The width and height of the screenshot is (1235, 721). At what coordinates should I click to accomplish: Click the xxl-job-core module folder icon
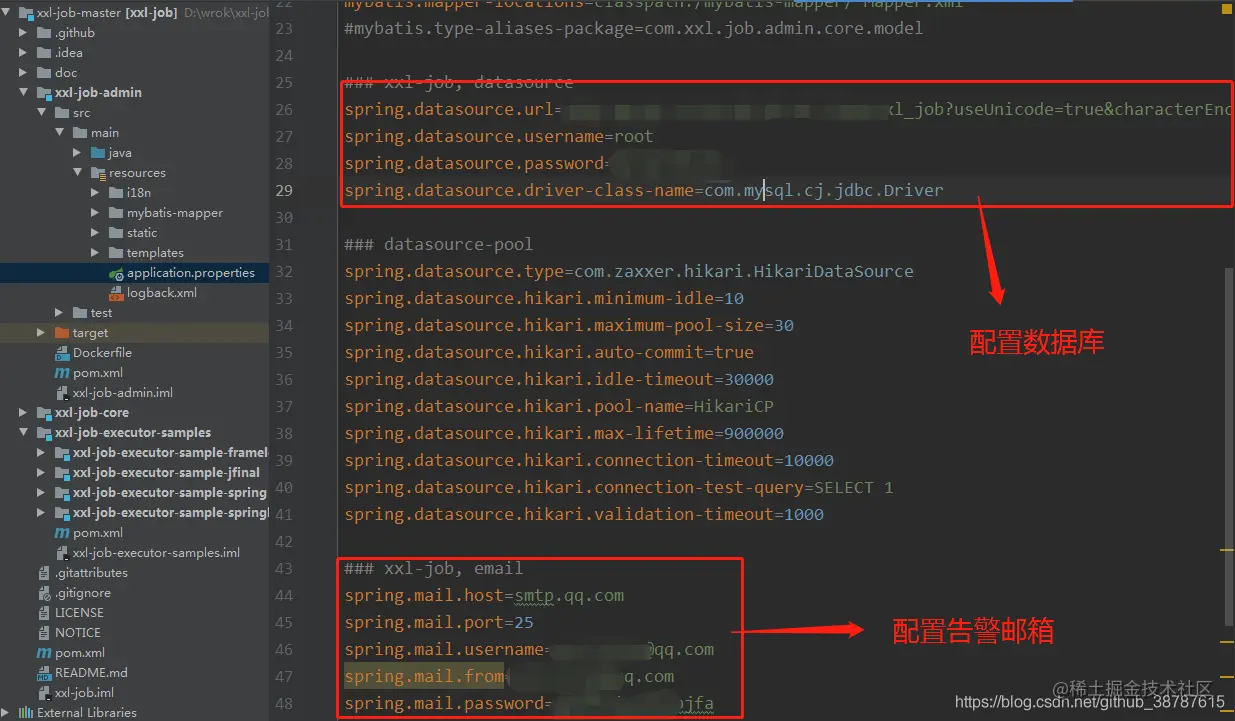(44, 413)
